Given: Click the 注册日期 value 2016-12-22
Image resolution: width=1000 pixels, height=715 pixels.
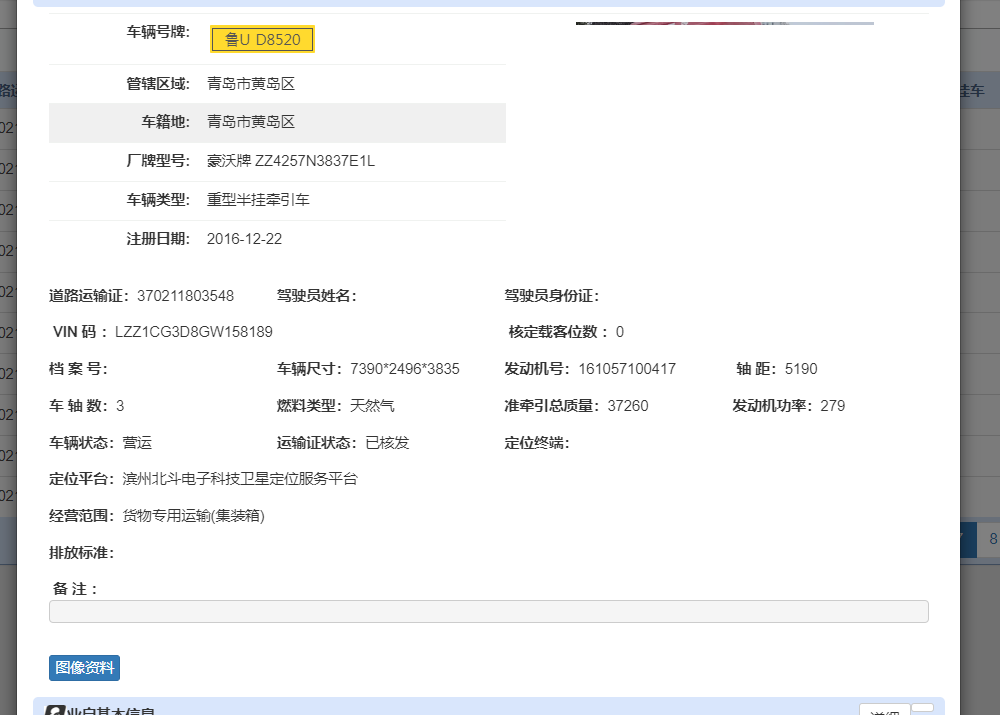Looking at the screenshot, I should [244, 239].
